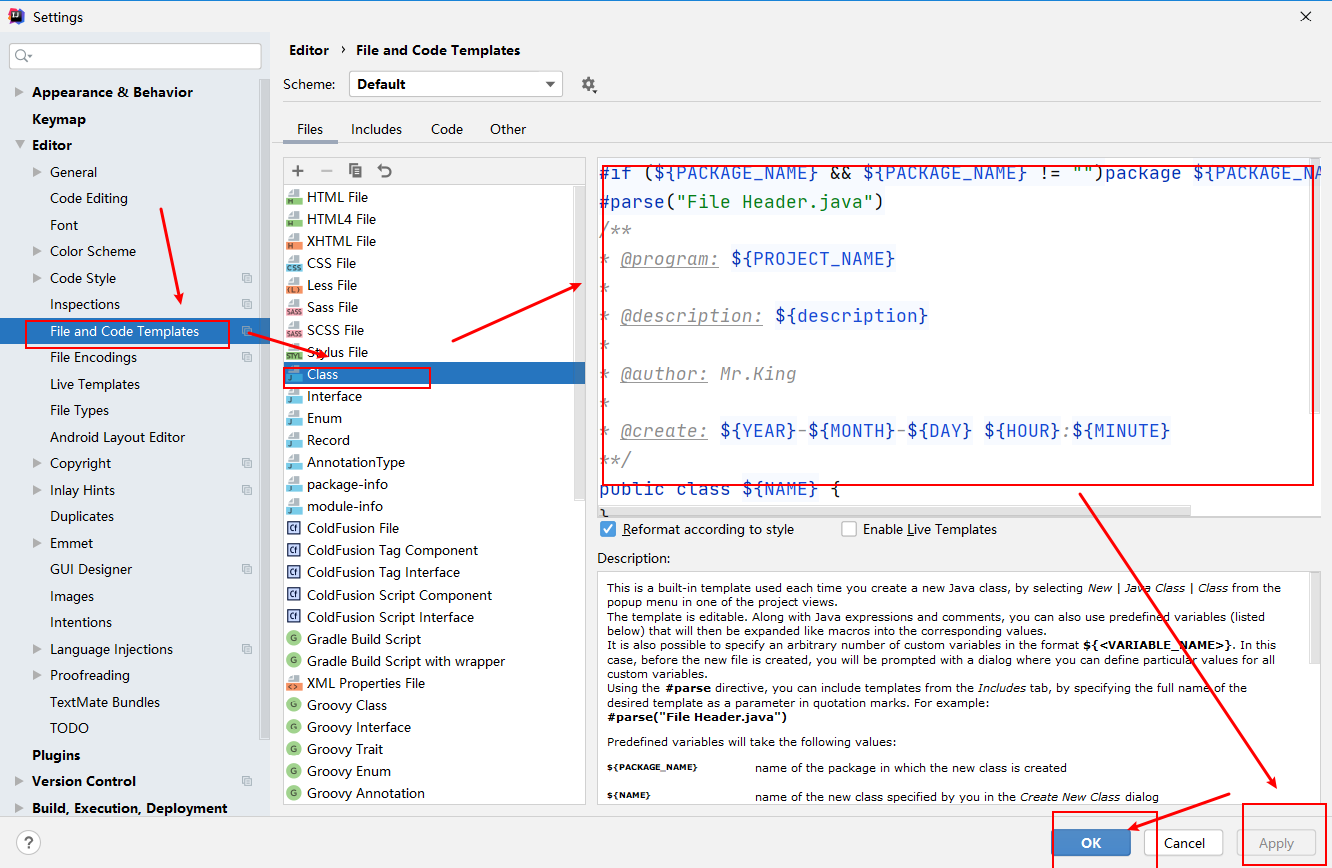
Task: Expand the Inlay Hints arrow
Action: click(38, 490)
